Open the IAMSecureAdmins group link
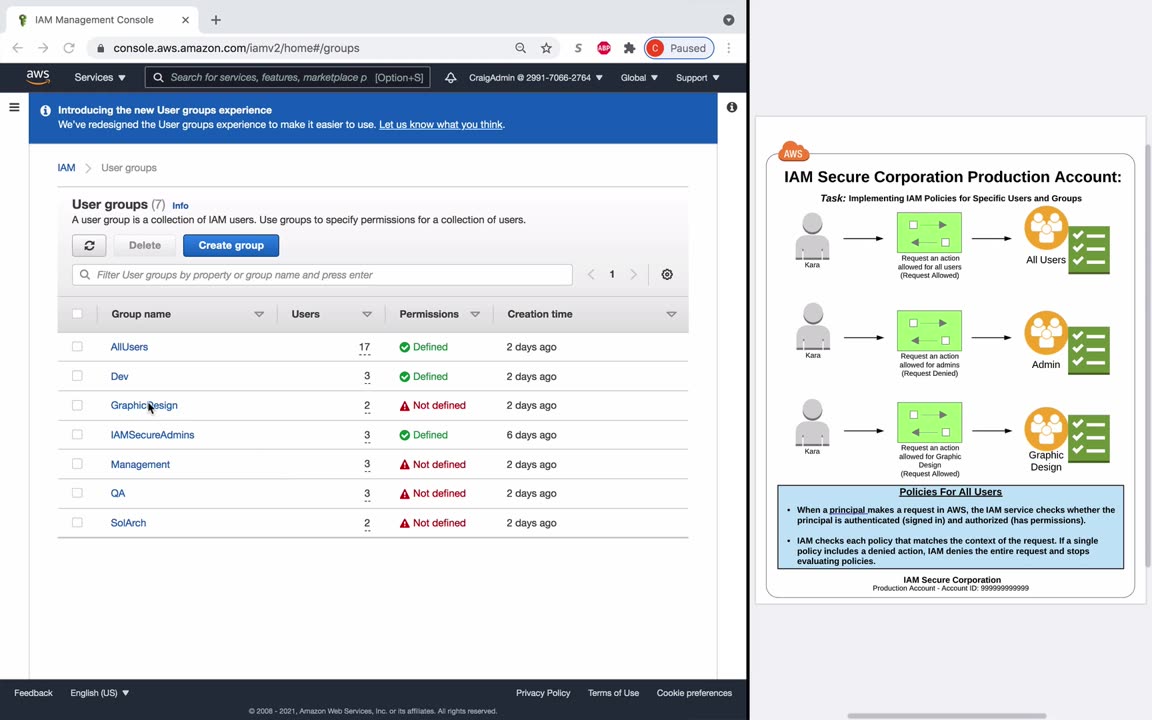 click(x=152, y=434)
